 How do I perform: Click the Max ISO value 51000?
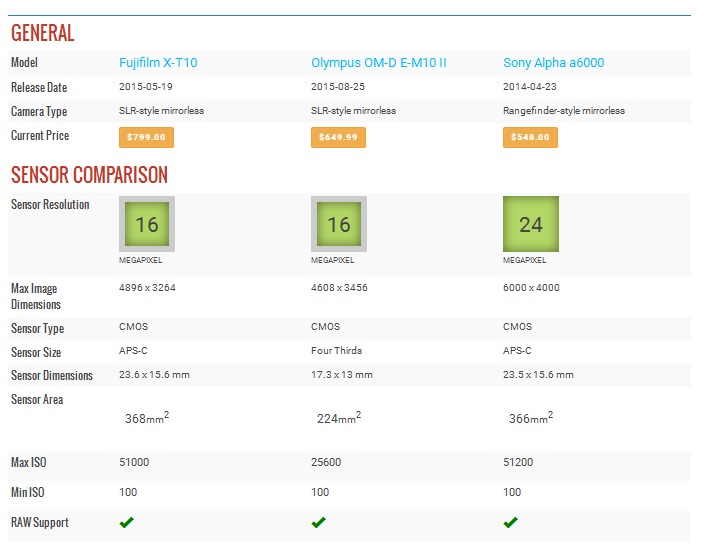pyautogui.click(x=134, y=463)
